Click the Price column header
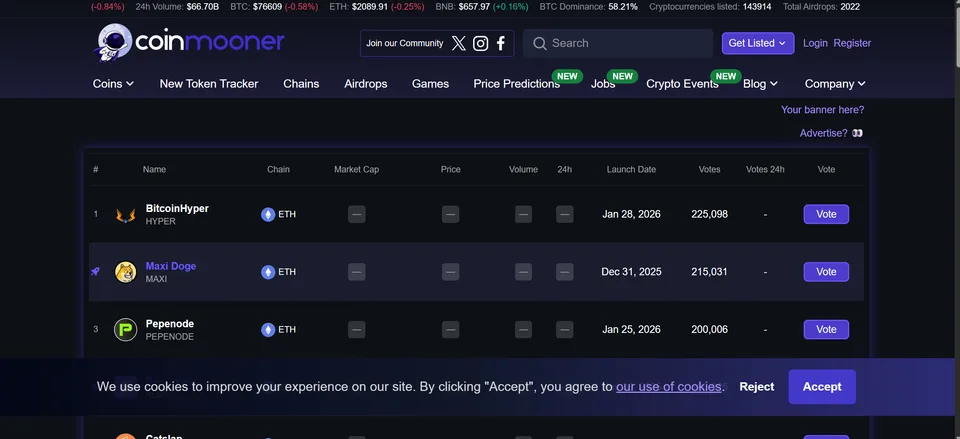Screen dimensions: 960x439 [x=451, y=170]
